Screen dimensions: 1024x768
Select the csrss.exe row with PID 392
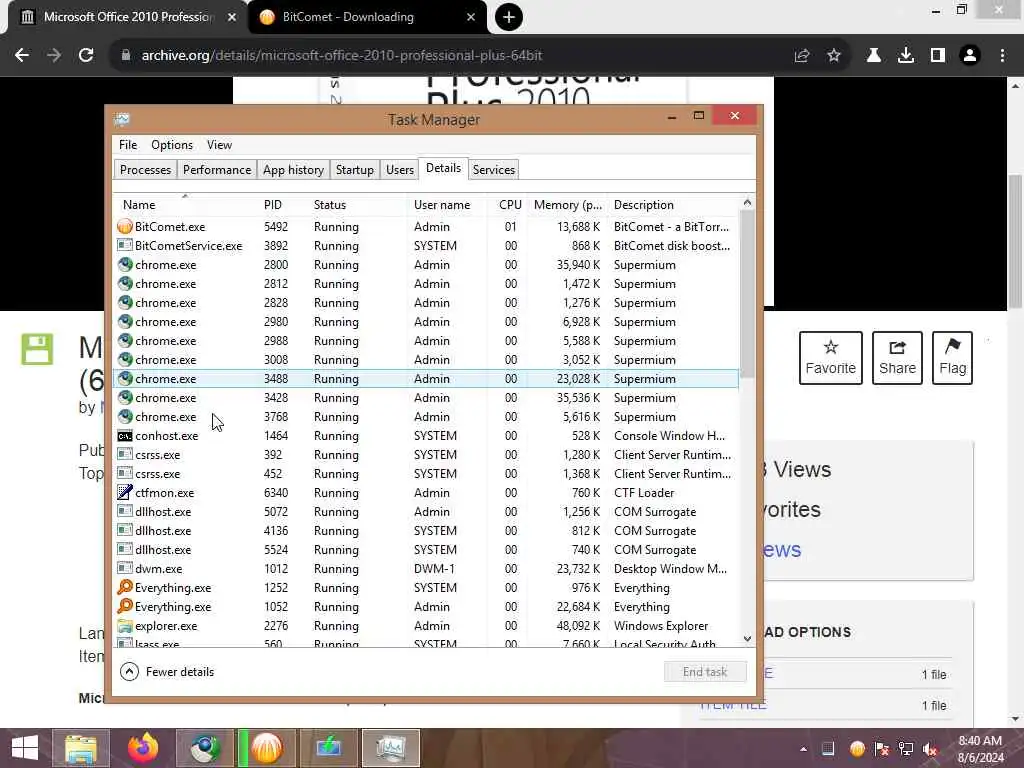click(426, 455)
